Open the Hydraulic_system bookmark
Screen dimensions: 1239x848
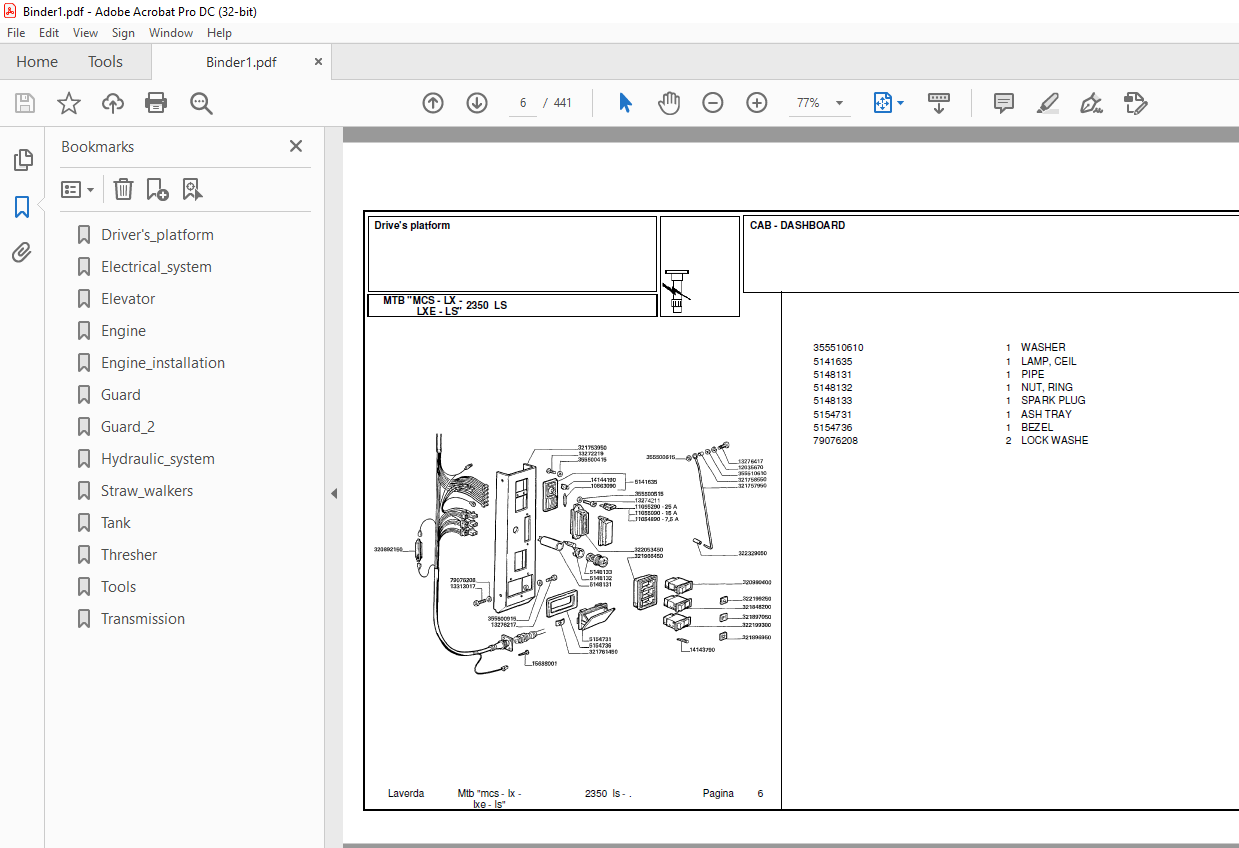pos(158,459)
